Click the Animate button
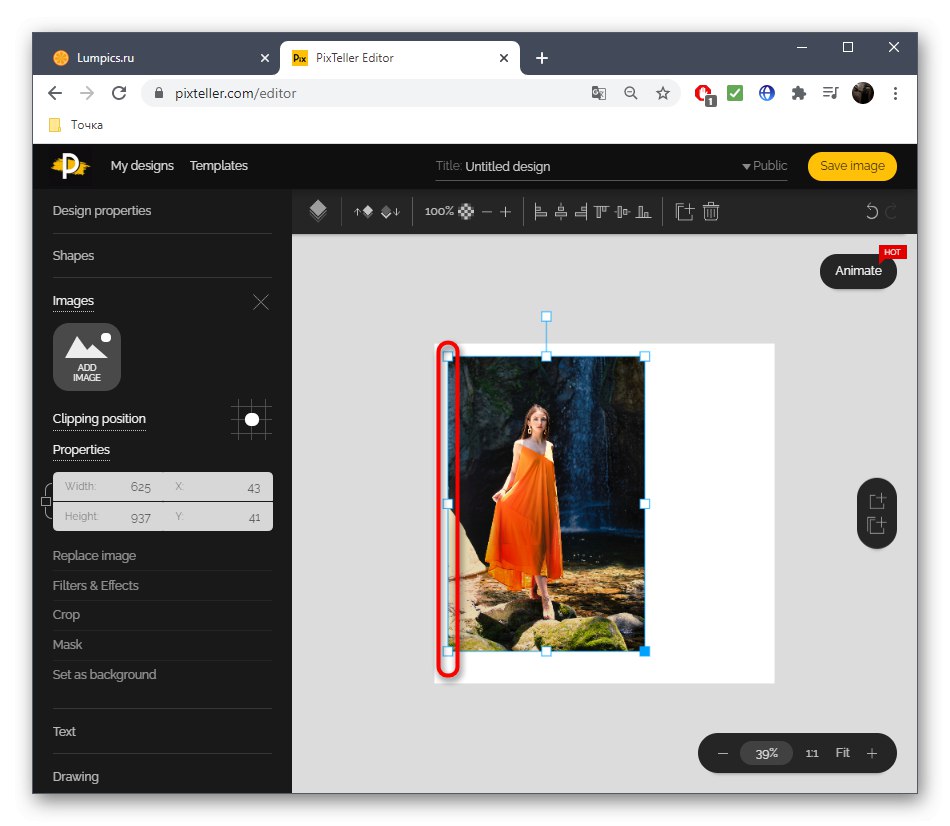 click(857, 271)
